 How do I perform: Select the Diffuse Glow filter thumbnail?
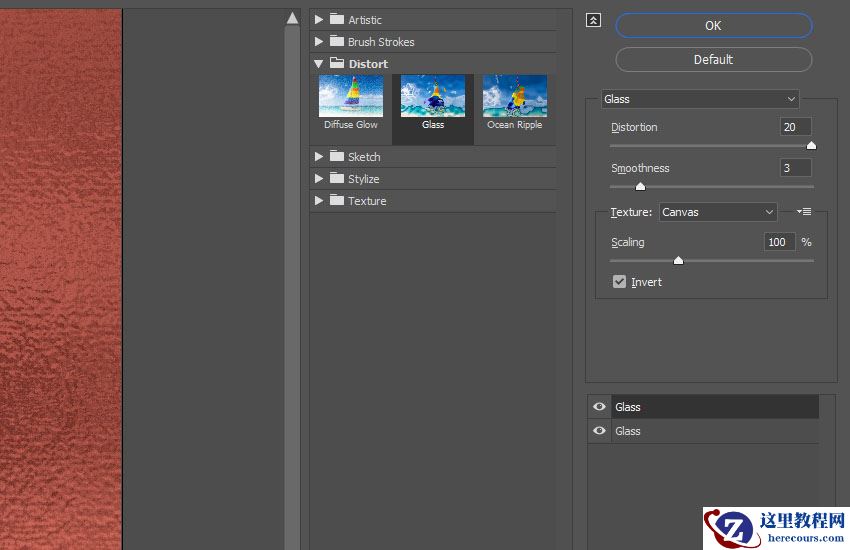pos(351,97)
